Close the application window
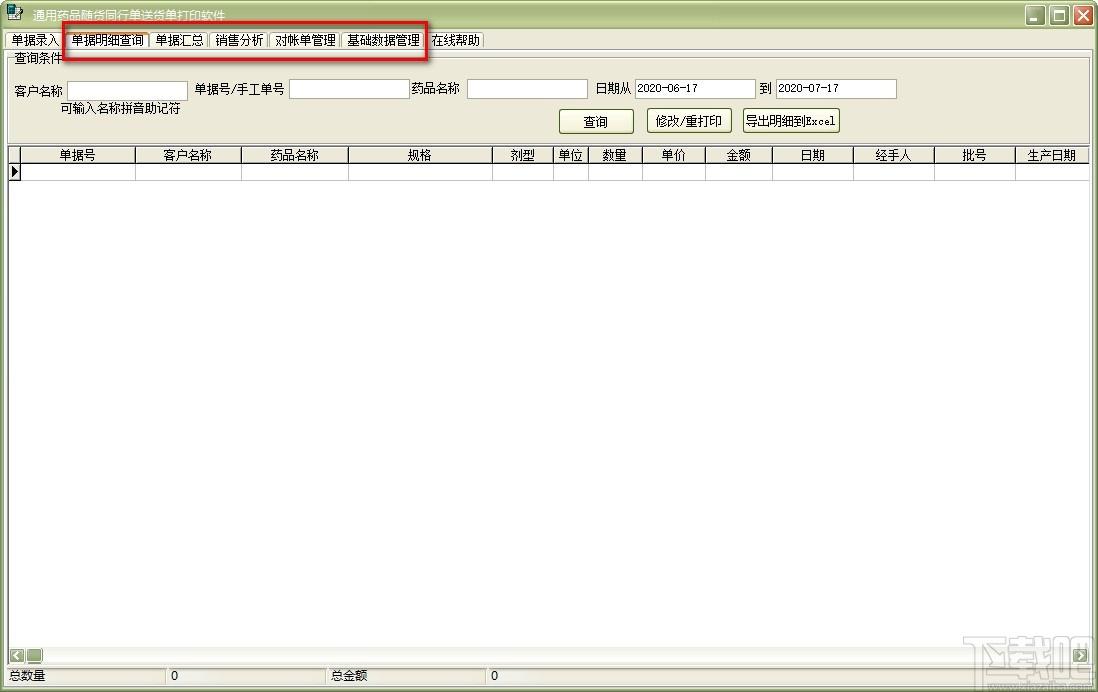The image size is (1098, 692). 1083,15
